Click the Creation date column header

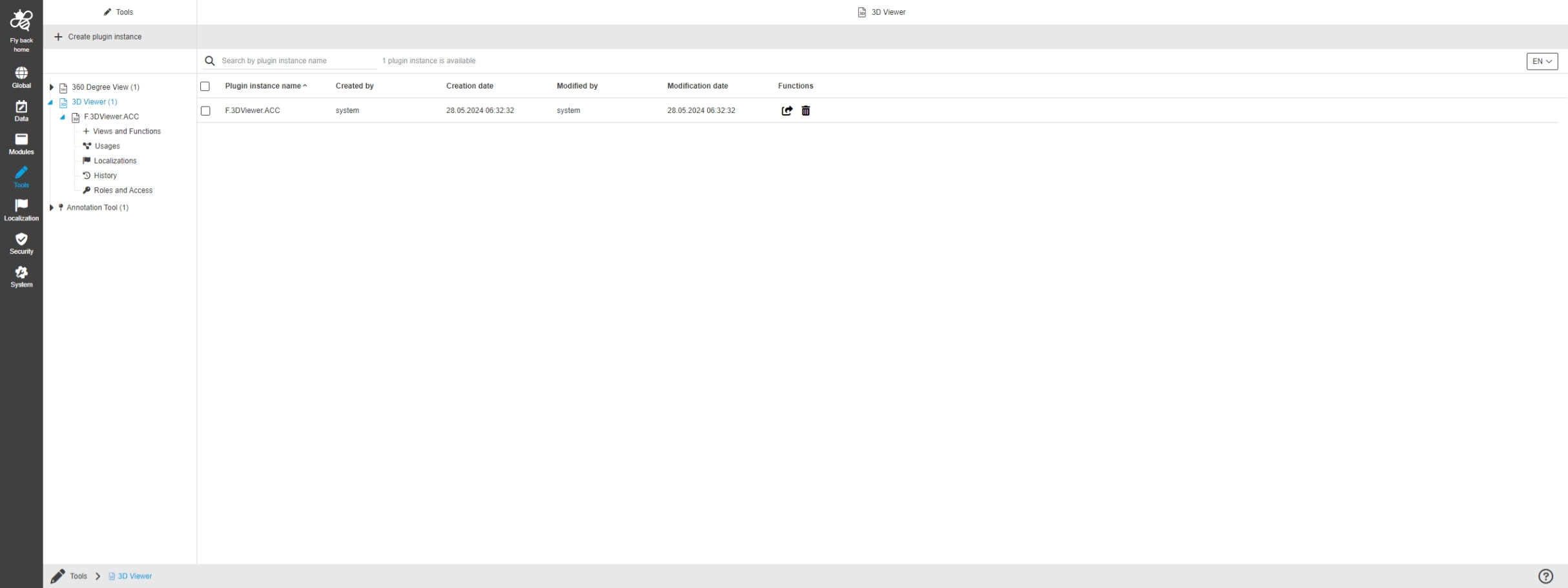coord(469,86)
